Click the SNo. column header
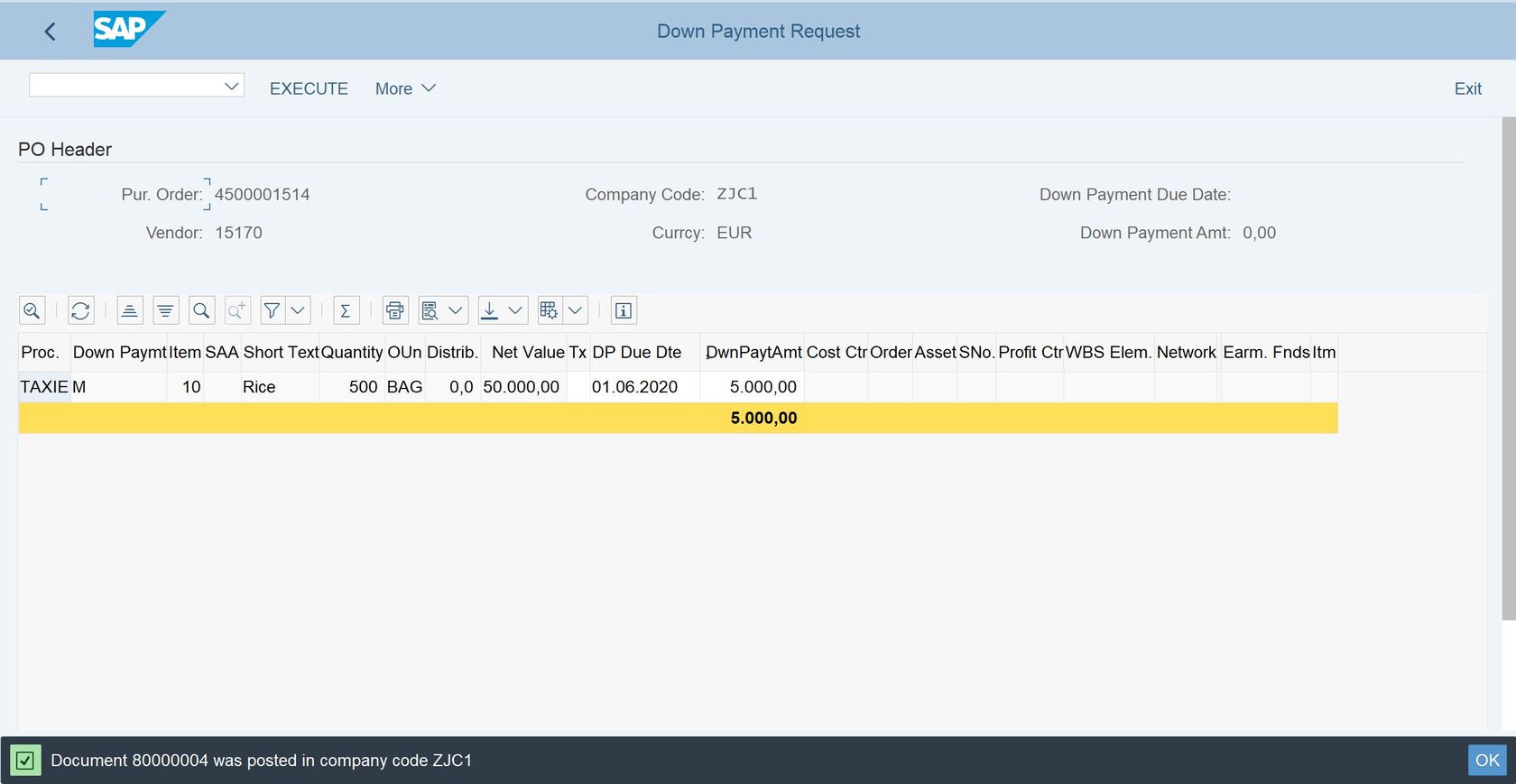This screenshot has height=784, width=1516. (x=976, y=353)
